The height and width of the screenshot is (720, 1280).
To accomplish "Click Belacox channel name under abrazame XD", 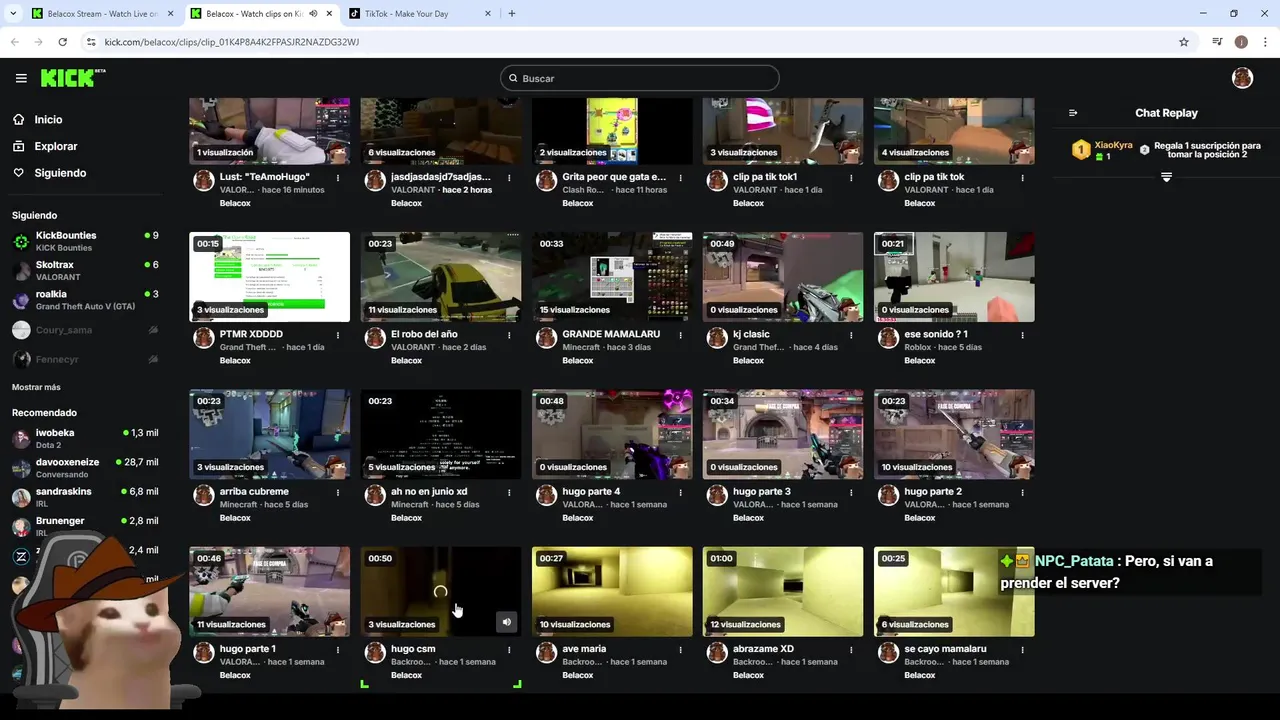I will click(x=748, y=675).
